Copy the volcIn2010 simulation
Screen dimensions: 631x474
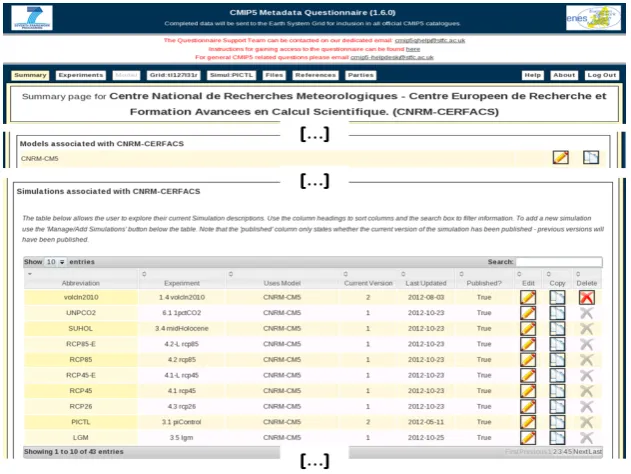tap(557, 297)
